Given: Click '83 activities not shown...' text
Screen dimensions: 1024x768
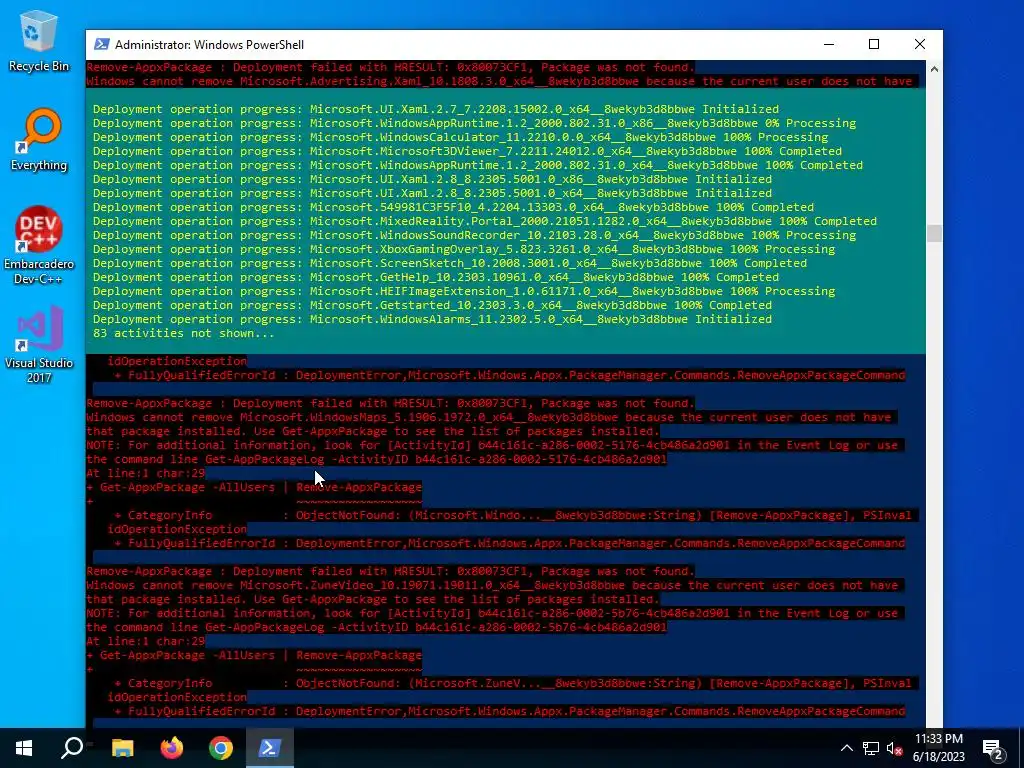Looking at the screenshot, I should (x=184, y=333).
